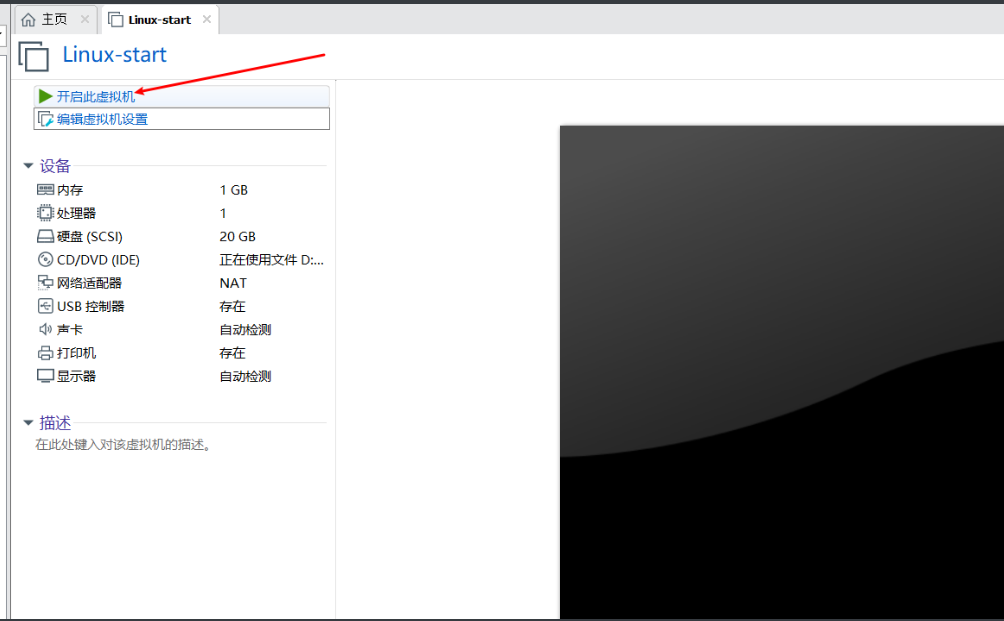
Task: Click the 描述 section heading text
Action: 55,423
